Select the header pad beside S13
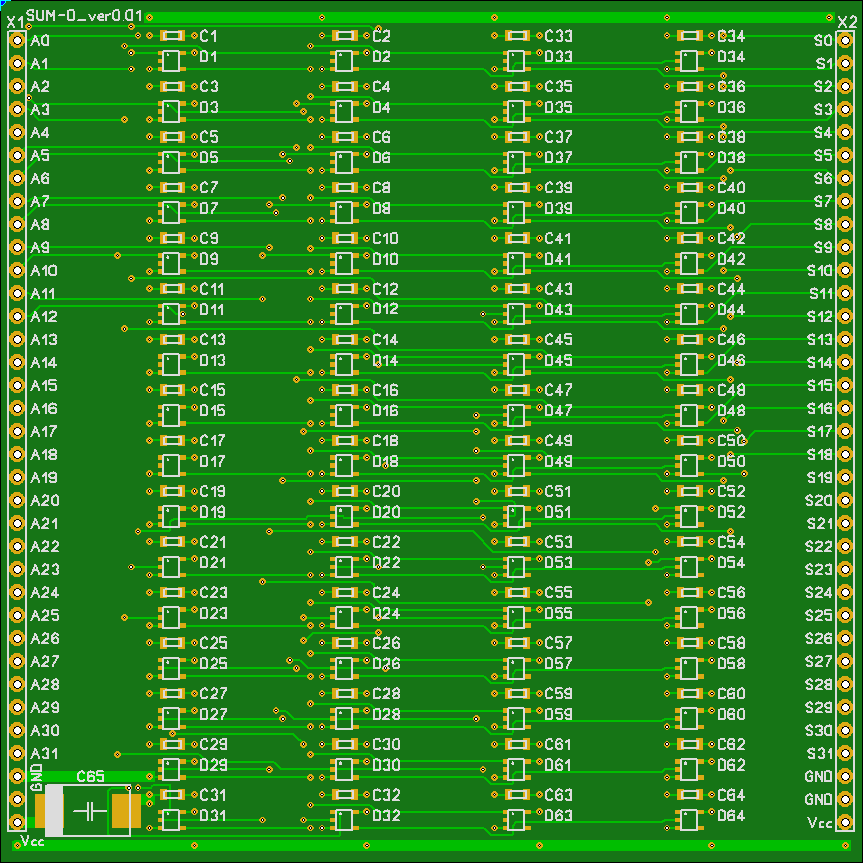Viewport: 863px width, 863px height. click(x=845, y=340)
